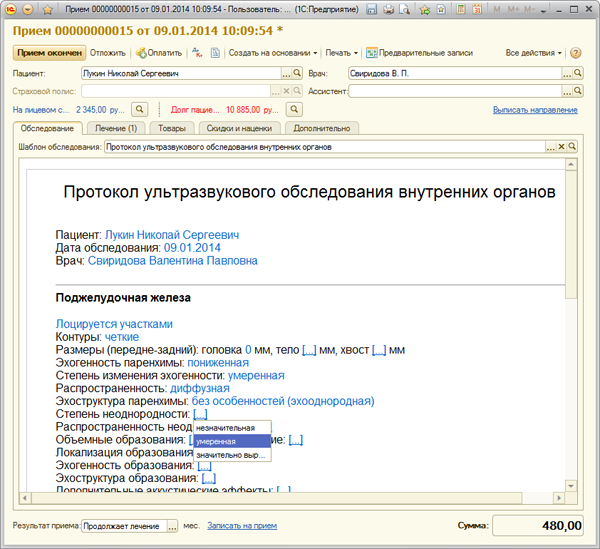Select незначительная in the dropdown list
600x549 pixels.
pos(232,428)
